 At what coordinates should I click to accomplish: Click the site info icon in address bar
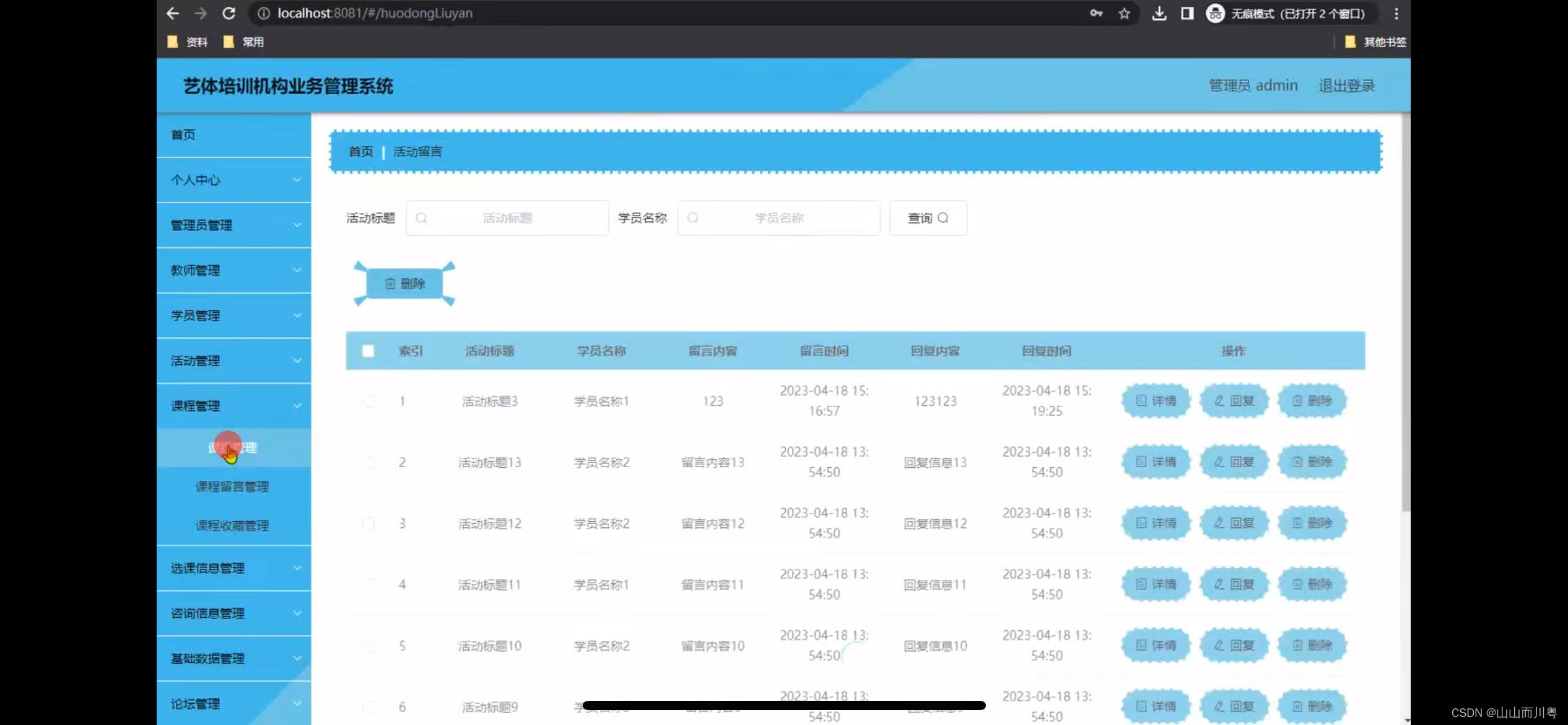tap(264, 13)
